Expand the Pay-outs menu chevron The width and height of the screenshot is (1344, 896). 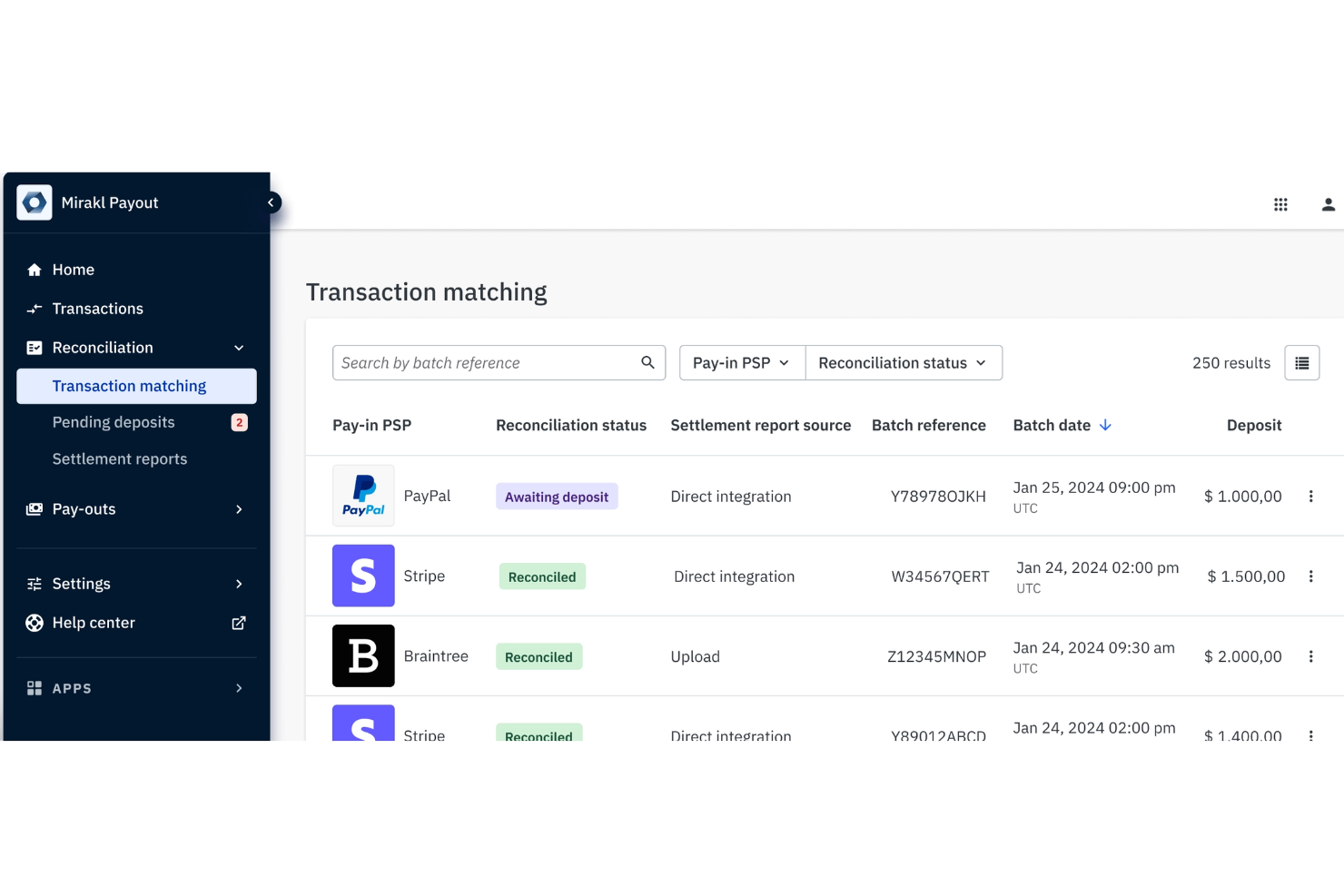coord(239,509)
